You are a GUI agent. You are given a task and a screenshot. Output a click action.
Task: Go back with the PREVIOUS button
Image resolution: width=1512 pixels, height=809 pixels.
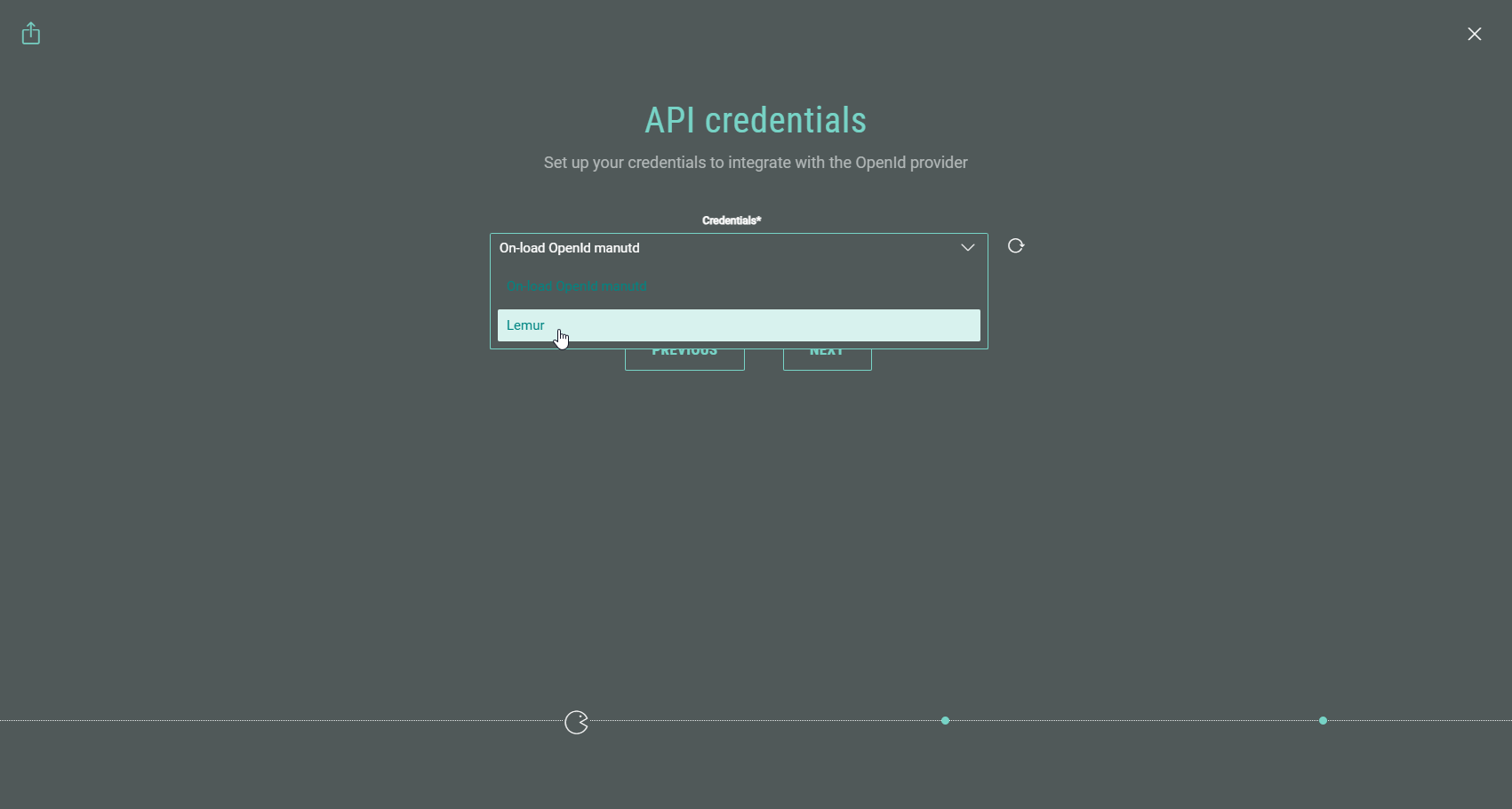(x=684, y=359)
